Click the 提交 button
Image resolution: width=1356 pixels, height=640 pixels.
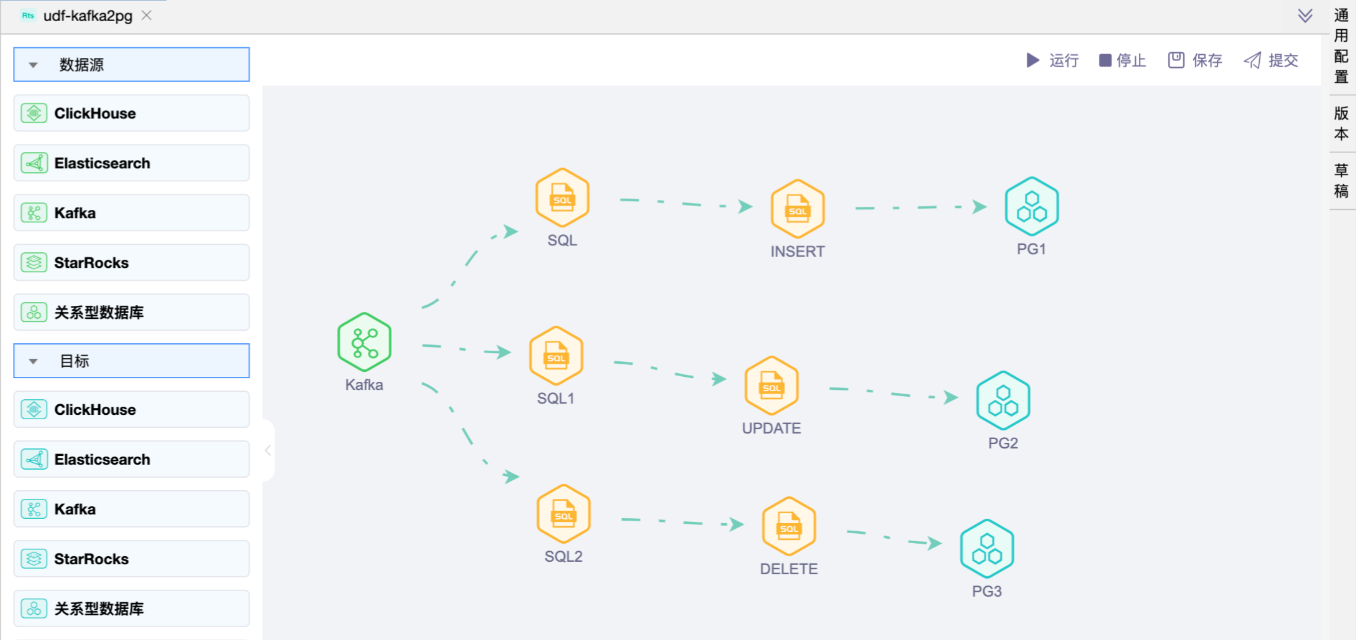[x=1271, y=61]
